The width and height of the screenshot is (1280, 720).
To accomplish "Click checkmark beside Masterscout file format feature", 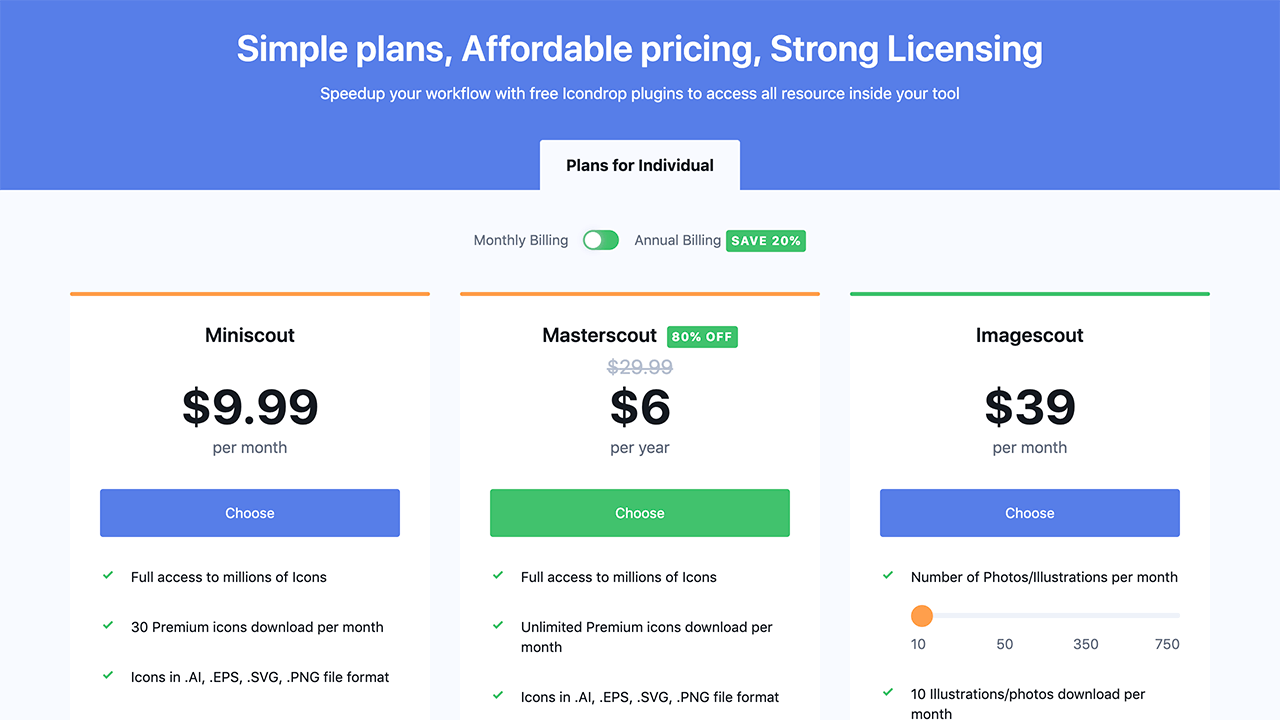I will (498, 696).
